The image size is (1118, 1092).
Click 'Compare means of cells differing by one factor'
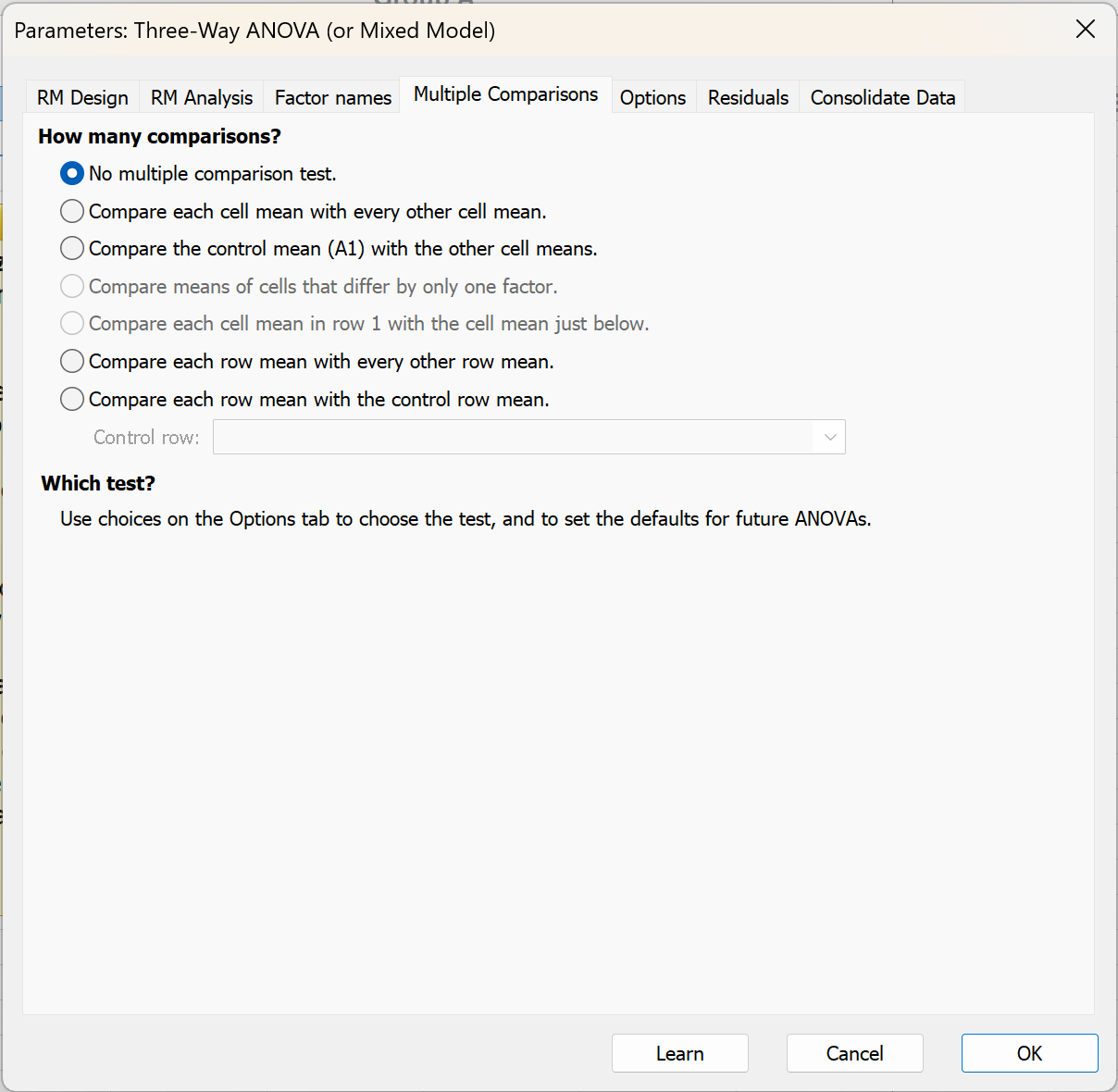click(x=72, y=287)
